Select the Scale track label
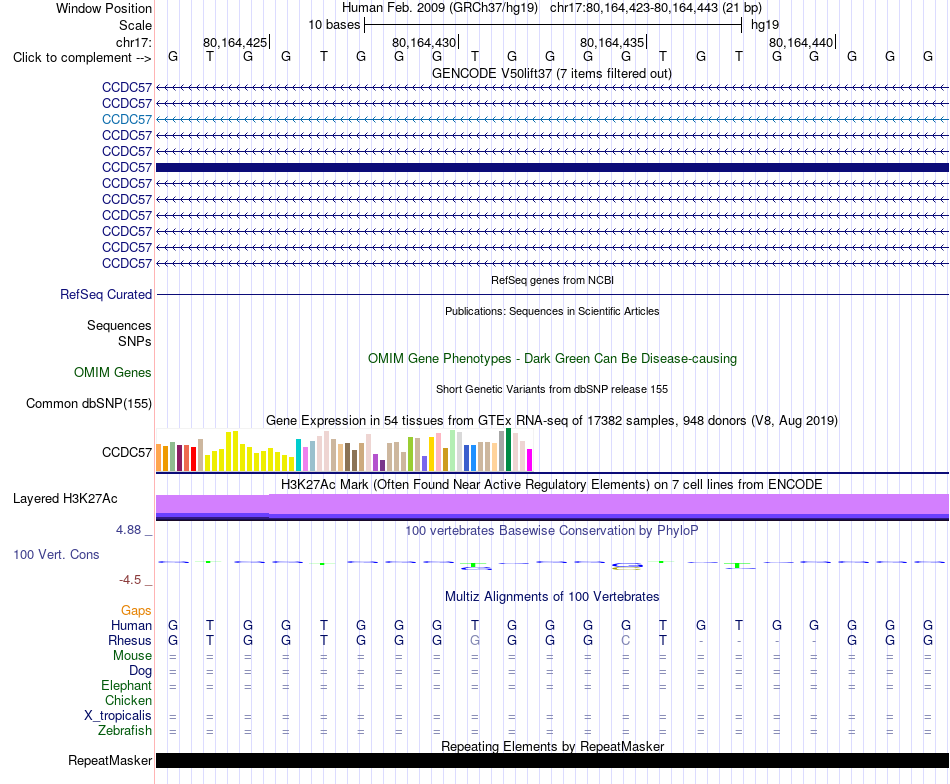950x784 pixels. coord(135,25)
